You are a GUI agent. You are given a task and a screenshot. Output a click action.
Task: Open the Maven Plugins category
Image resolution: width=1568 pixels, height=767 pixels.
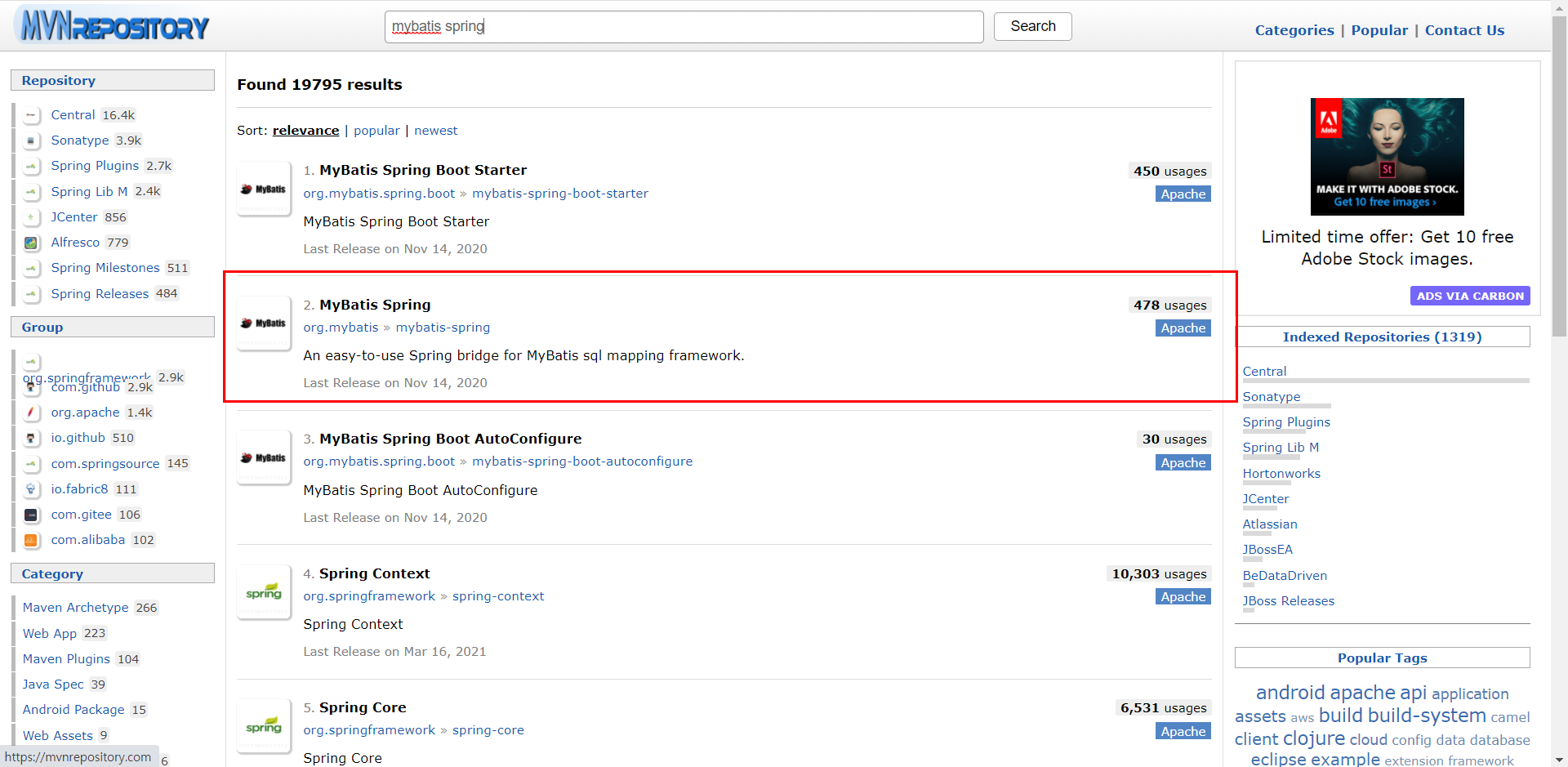coord(66,659)
